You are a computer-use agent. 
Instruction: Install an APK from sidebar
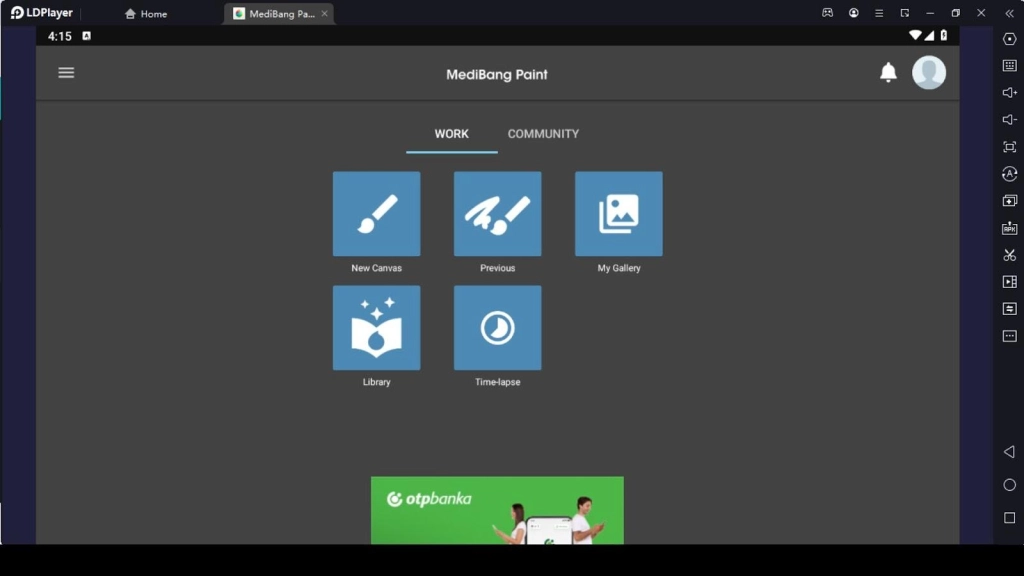tap(1010, 228)
